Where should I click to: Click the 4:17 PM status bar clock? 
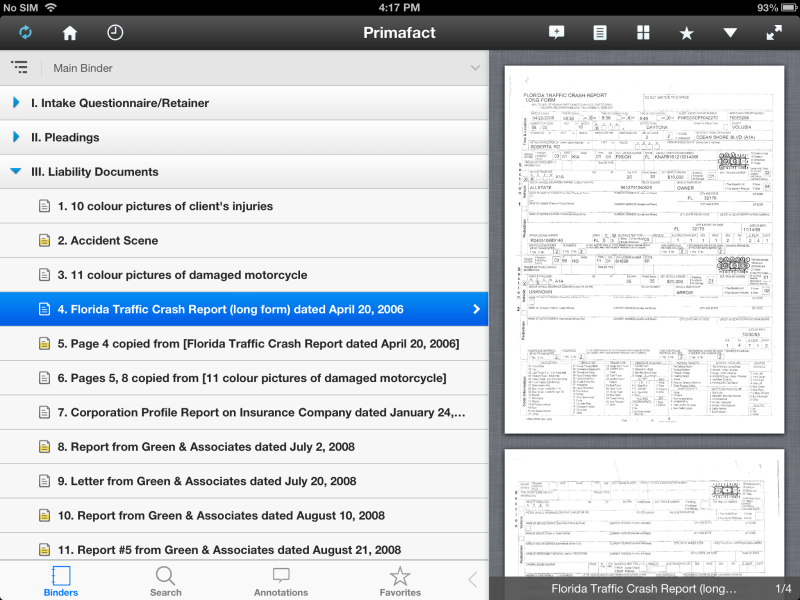click(x=399, y=8)
